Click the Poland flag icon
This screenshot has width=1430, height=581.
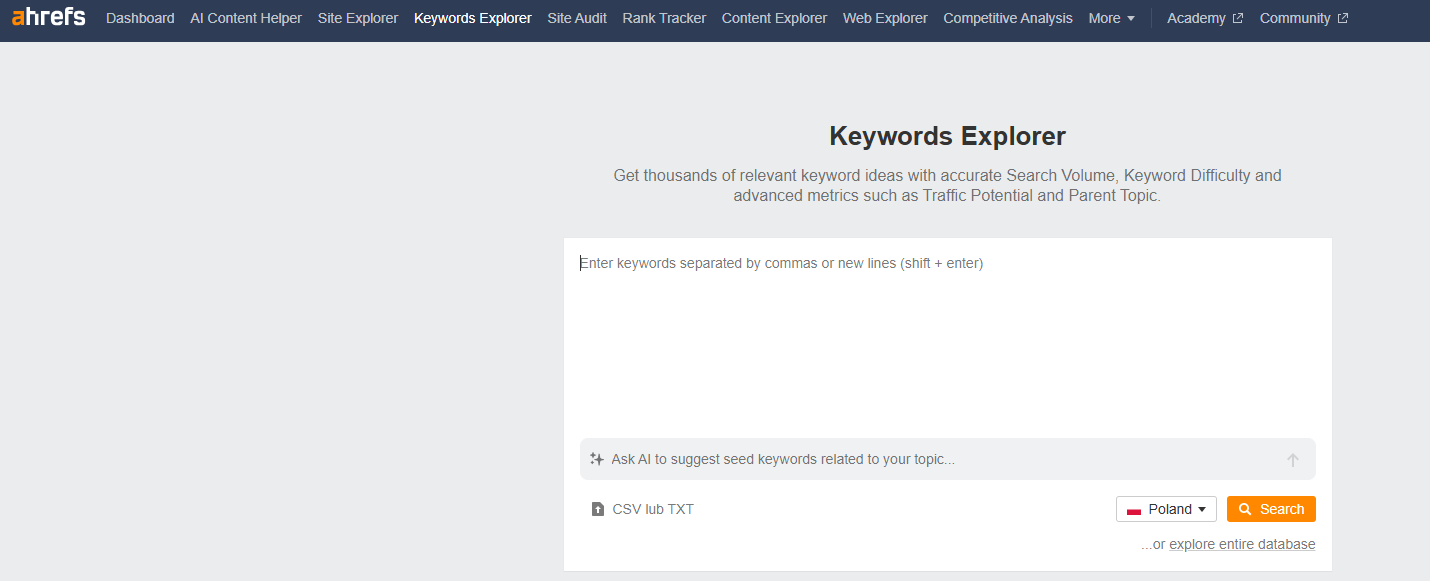(1134, 510)
